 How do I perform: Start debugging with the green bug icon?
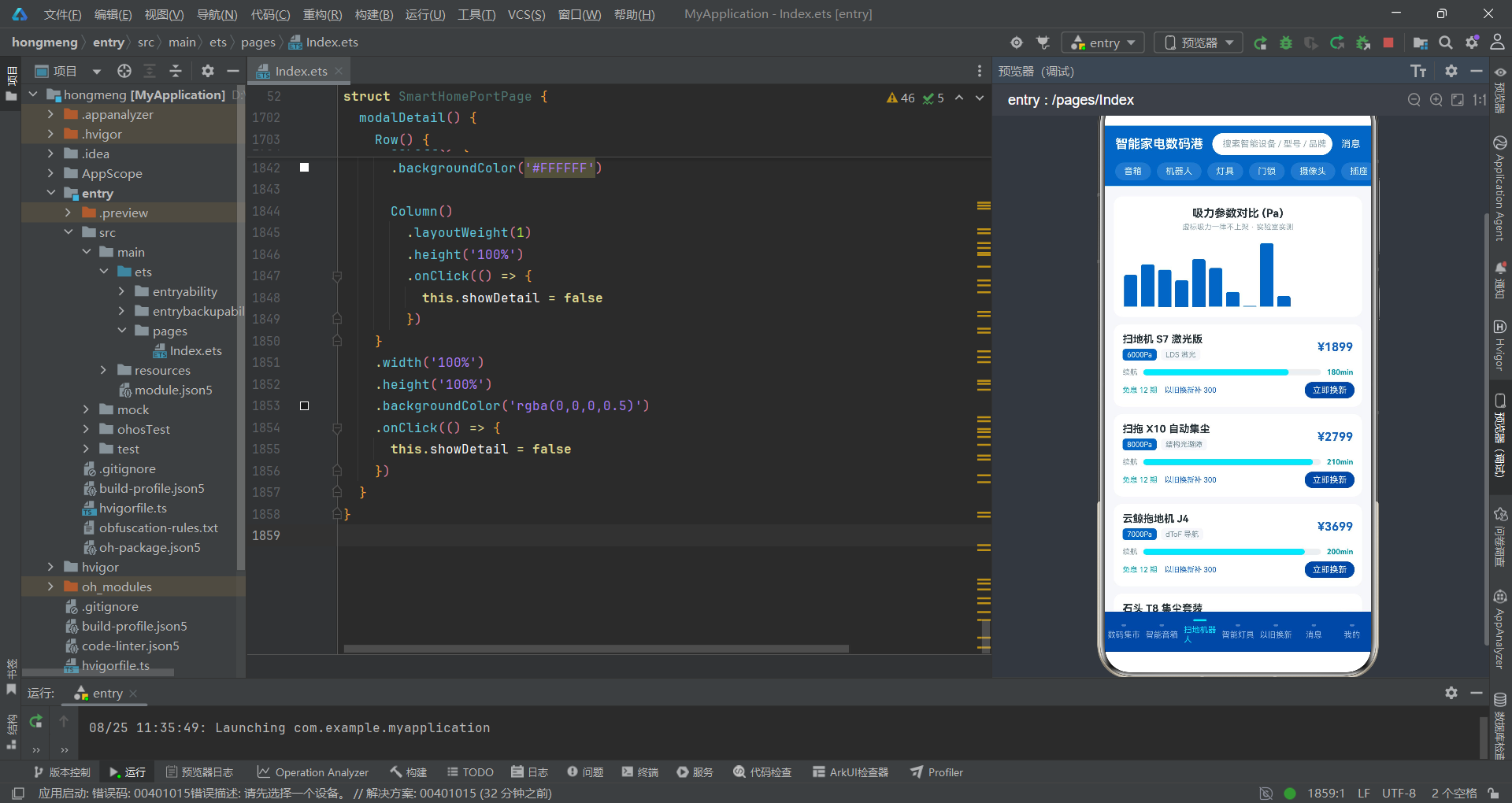[1286, 43]
